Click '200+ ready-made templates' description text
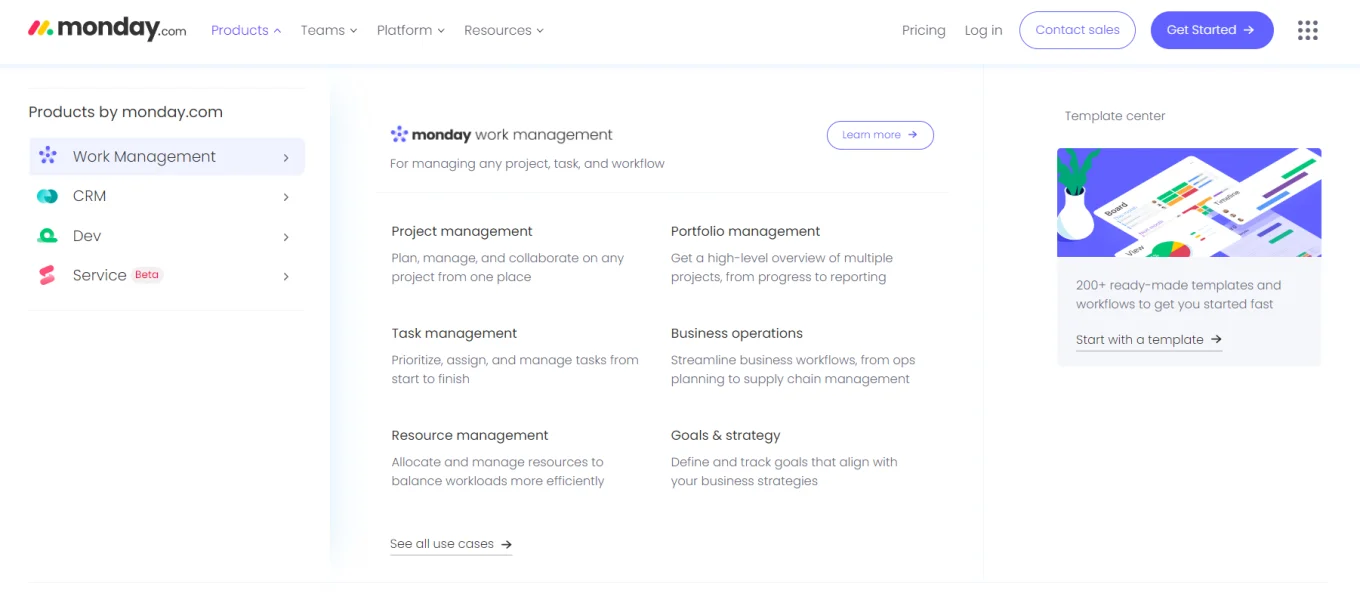The image size is (1360, 594). tap(1178, 294)
